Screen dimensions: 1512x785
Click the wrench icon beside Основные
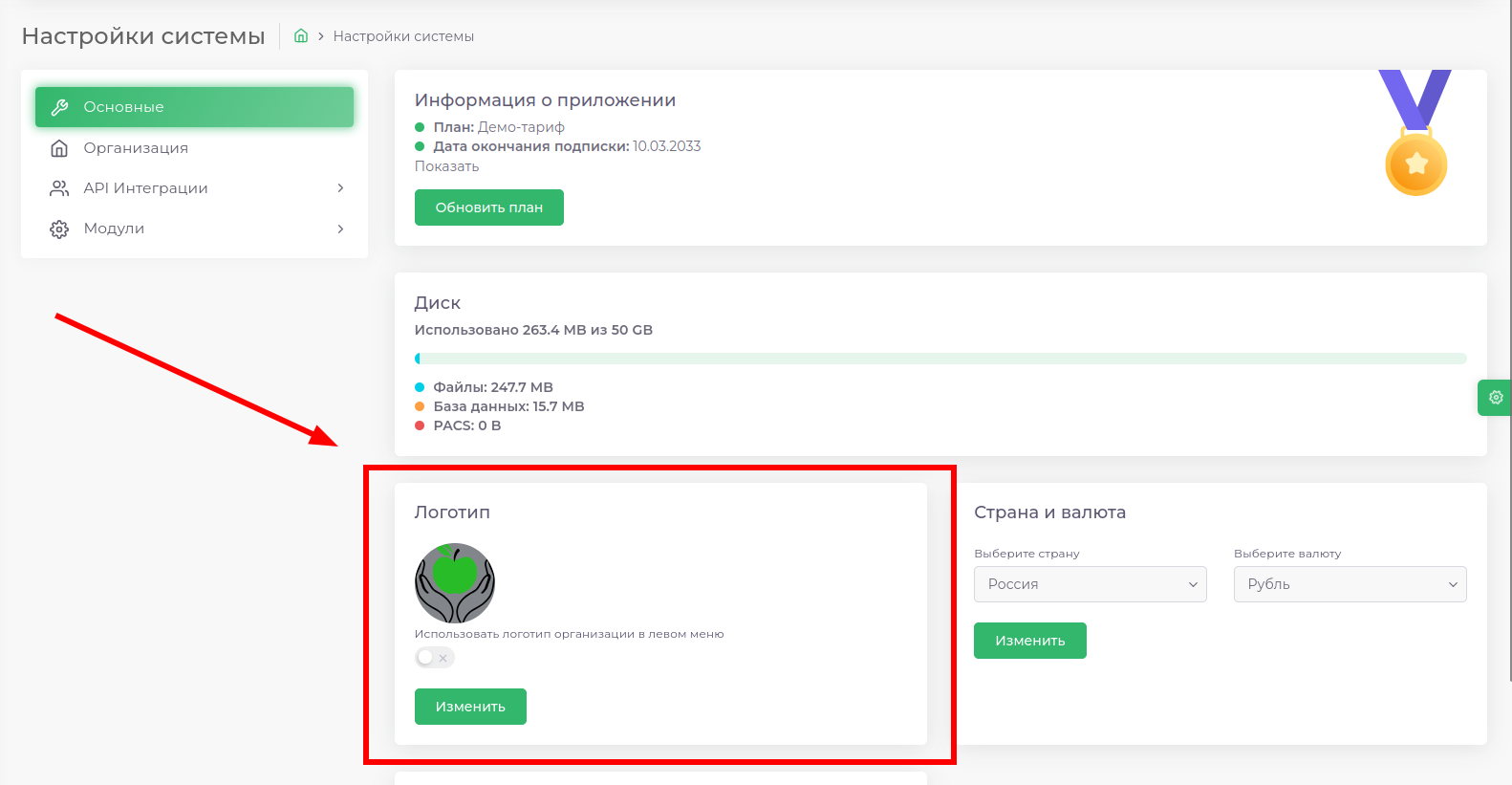(x=59, y=107)
